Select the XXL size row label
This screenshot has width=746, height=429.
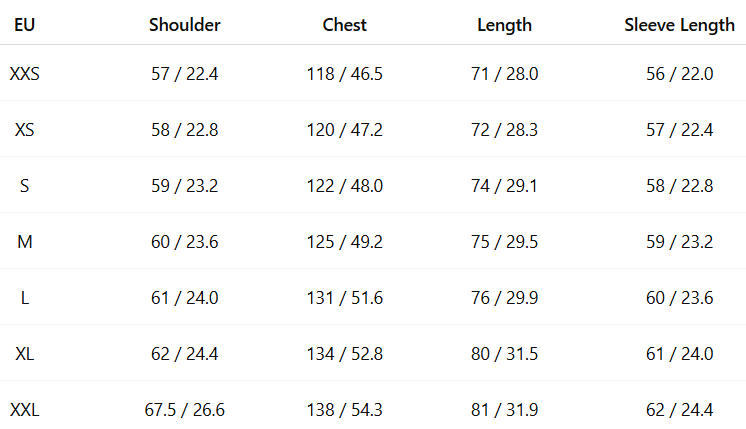pyautogui.click(x=24, y=409)
